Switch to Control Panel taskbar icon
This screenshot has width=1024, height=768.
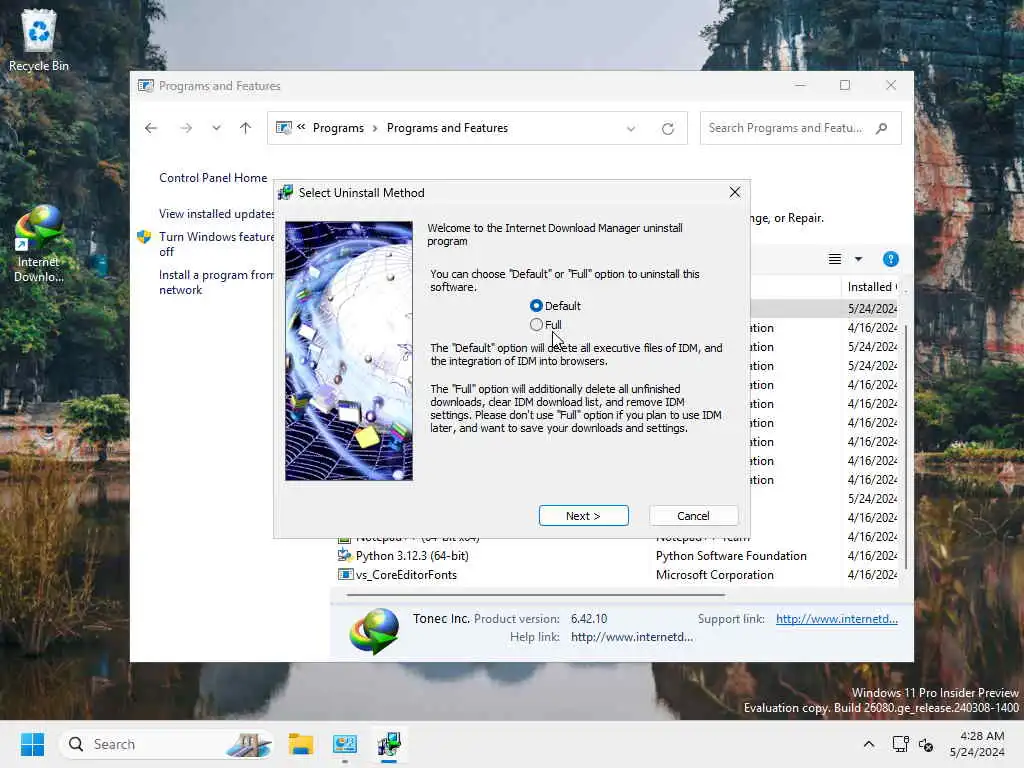tap(345, 744)
